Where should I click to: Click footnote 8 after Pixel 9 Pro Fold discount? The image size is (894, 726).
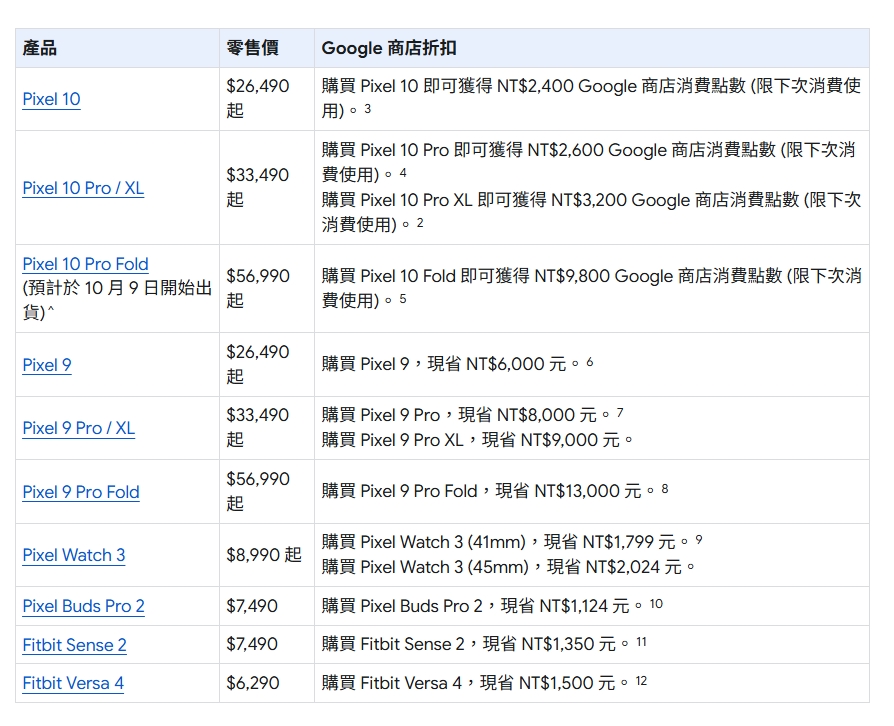pyautogui.click(x=665, y=489)
